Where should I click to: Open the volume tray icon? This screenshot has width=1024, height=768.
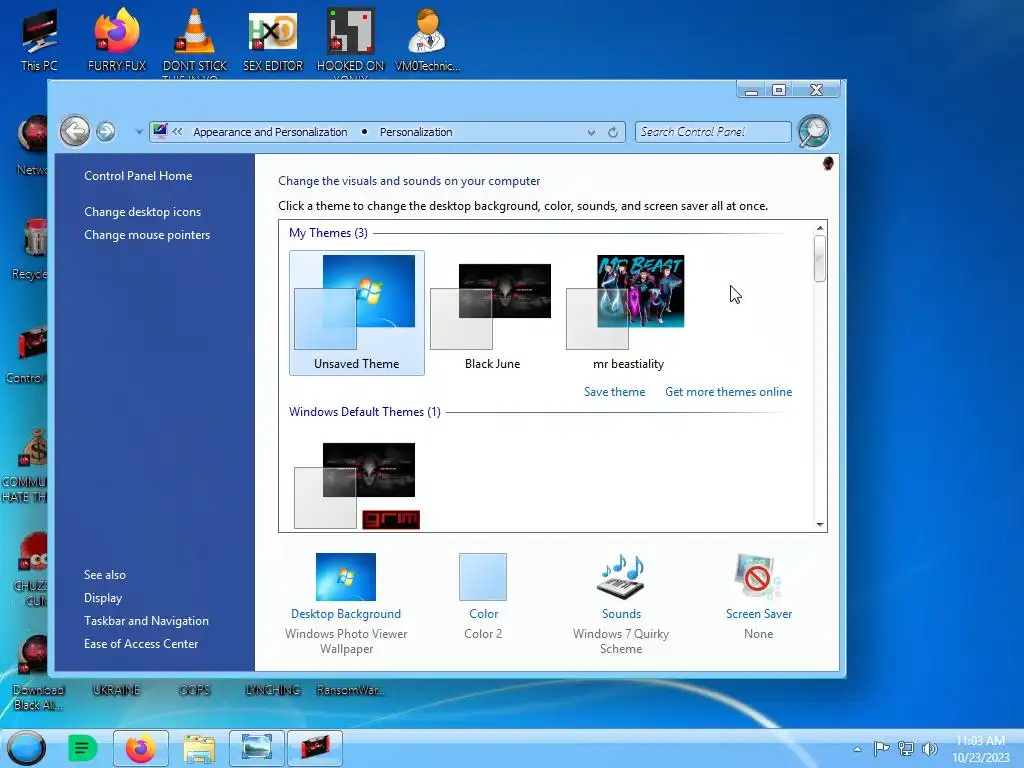pos(930,748)
